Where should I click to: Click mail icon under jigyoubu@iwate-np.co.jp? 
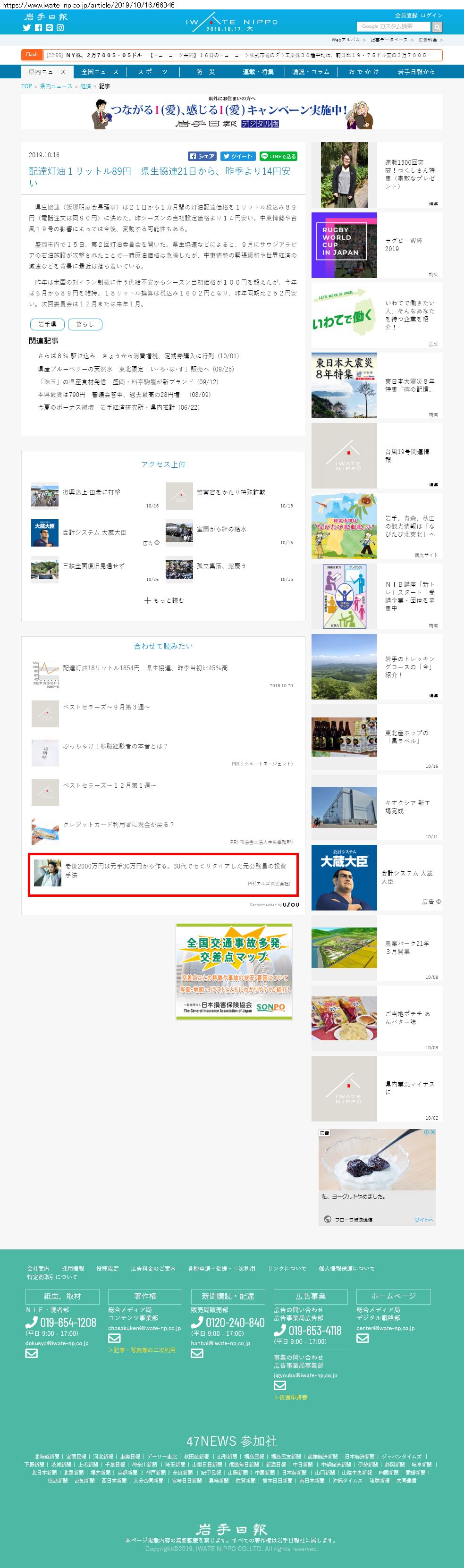coord(280,1386)
